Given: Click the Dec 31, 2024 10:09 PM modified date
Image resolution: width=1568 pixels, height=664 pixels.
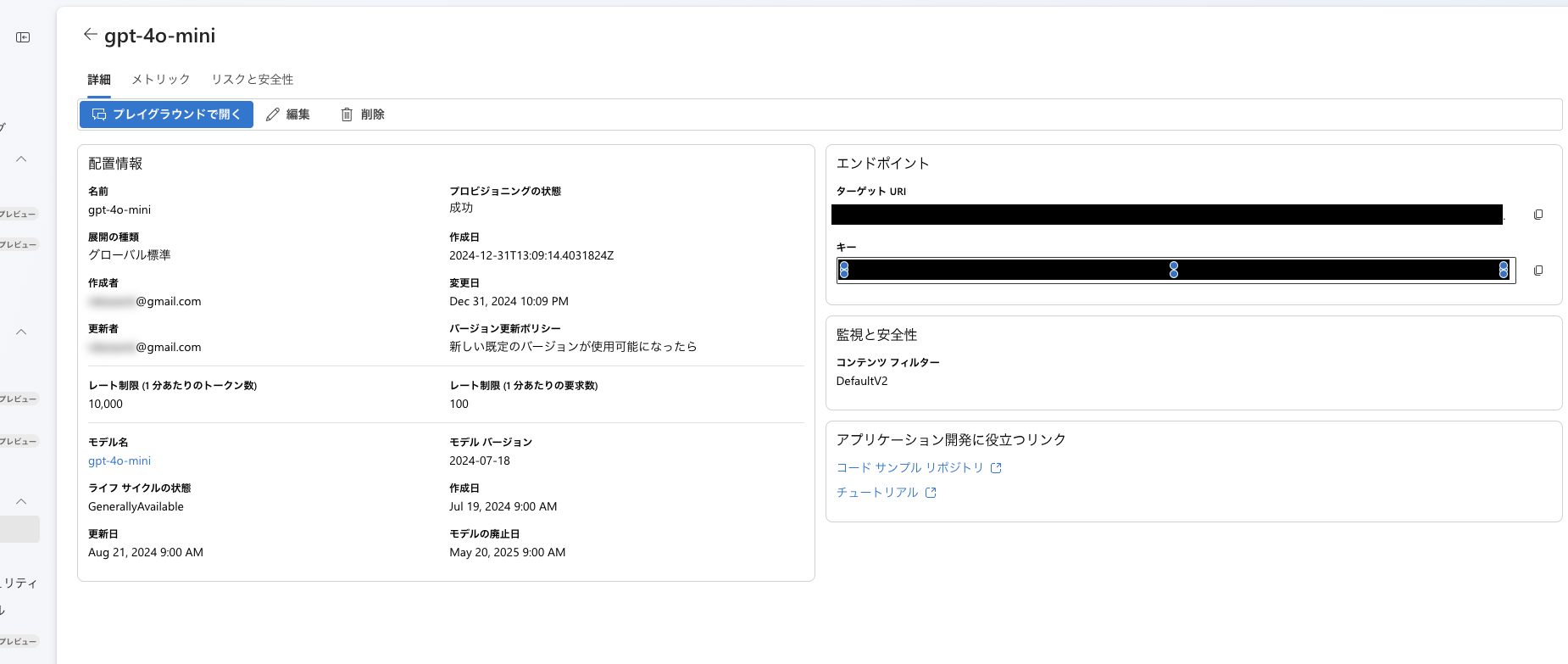Looking at the screenshot, I should coord(509,302).
